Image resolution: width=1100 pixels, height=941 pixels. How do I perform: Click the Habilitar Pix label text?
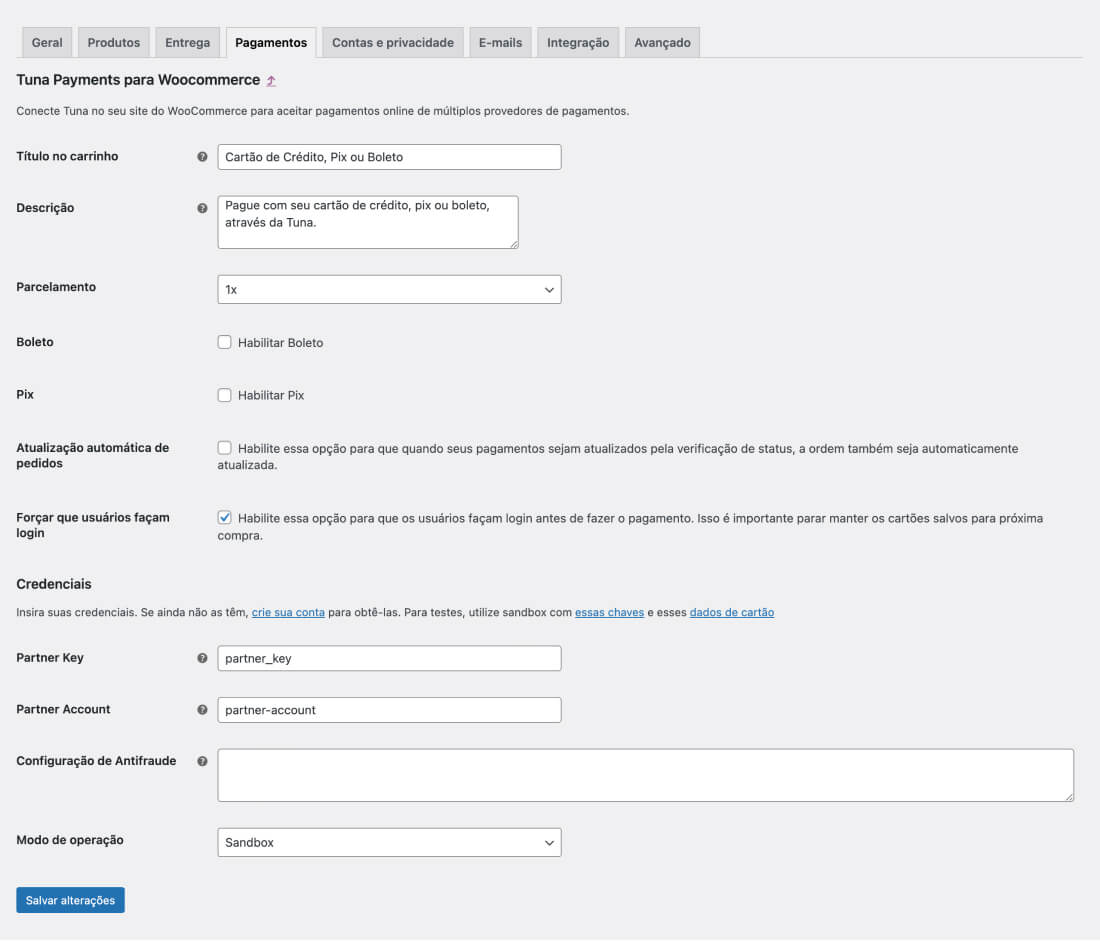tap(271, 396)
